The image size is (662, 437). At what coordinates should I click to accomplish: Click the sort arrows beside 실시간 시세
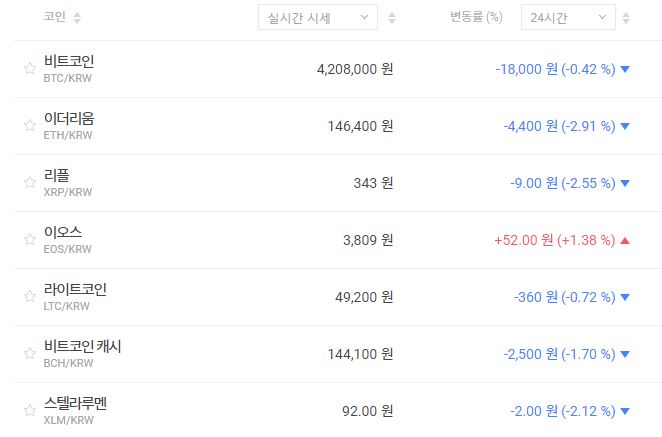pyautogui.click(x=391, y=18)
